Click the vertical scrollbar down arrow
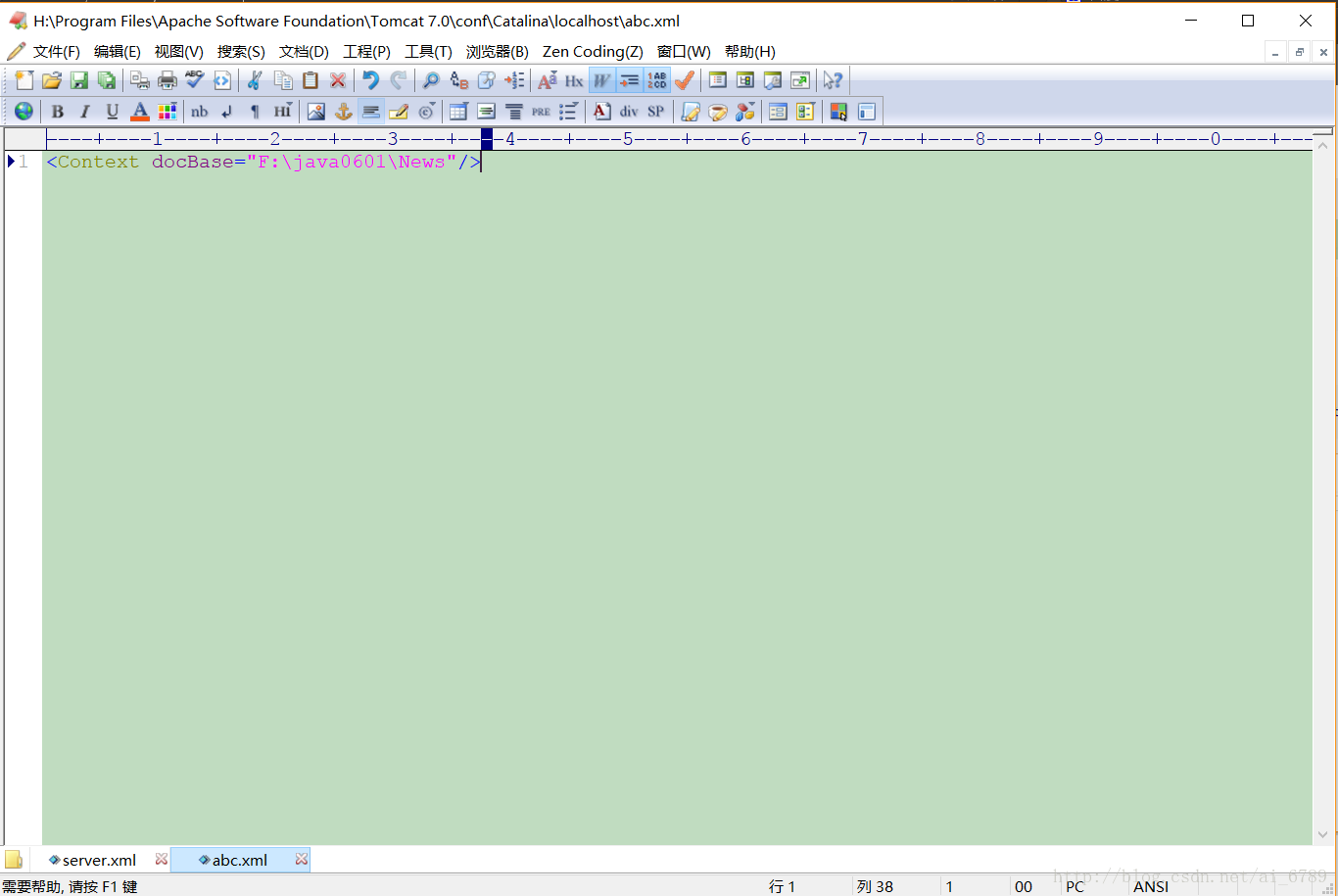Image resolution: width=1338 pixels, height=896 pixels. tap(1323, 835)
